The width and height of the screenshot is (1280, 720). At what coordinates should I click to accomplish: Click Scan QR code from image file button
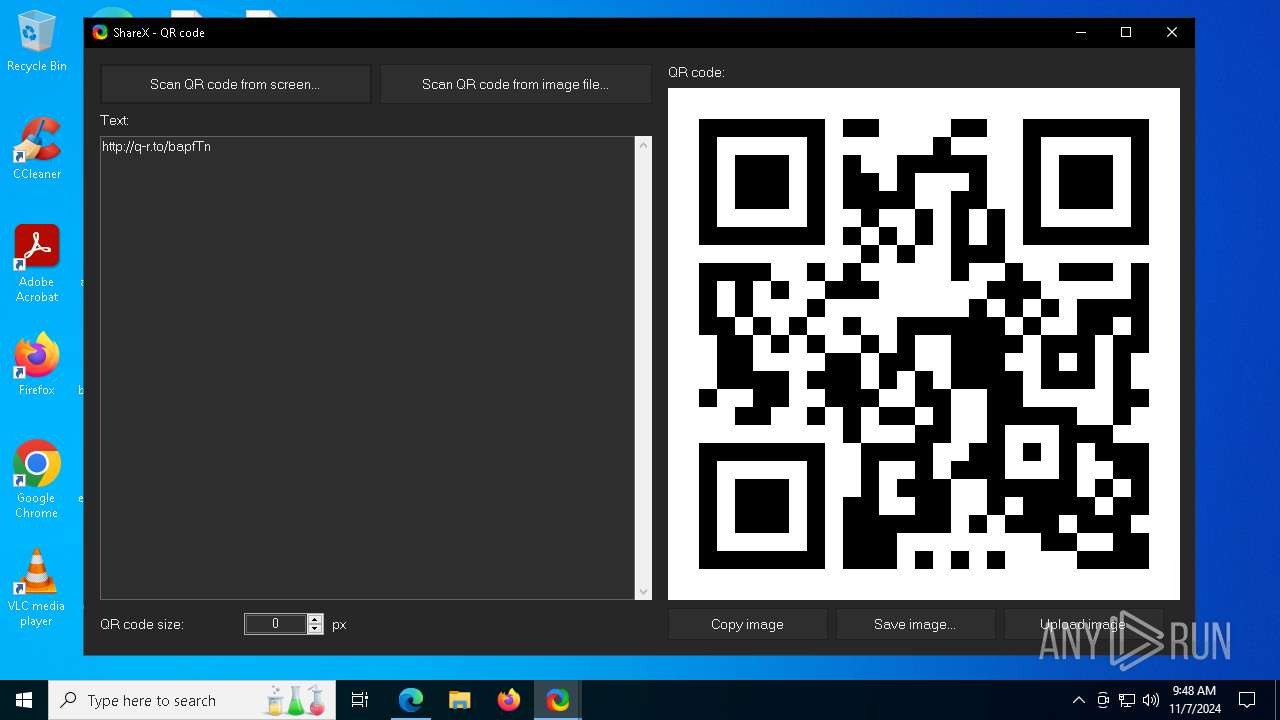(x=515, y=84)
